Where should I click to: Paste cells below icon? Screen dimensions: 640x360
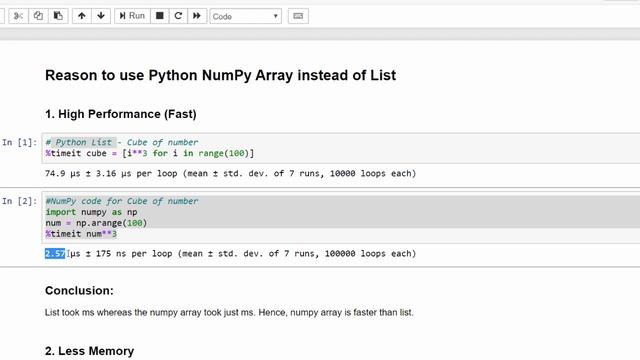[58, 16]
